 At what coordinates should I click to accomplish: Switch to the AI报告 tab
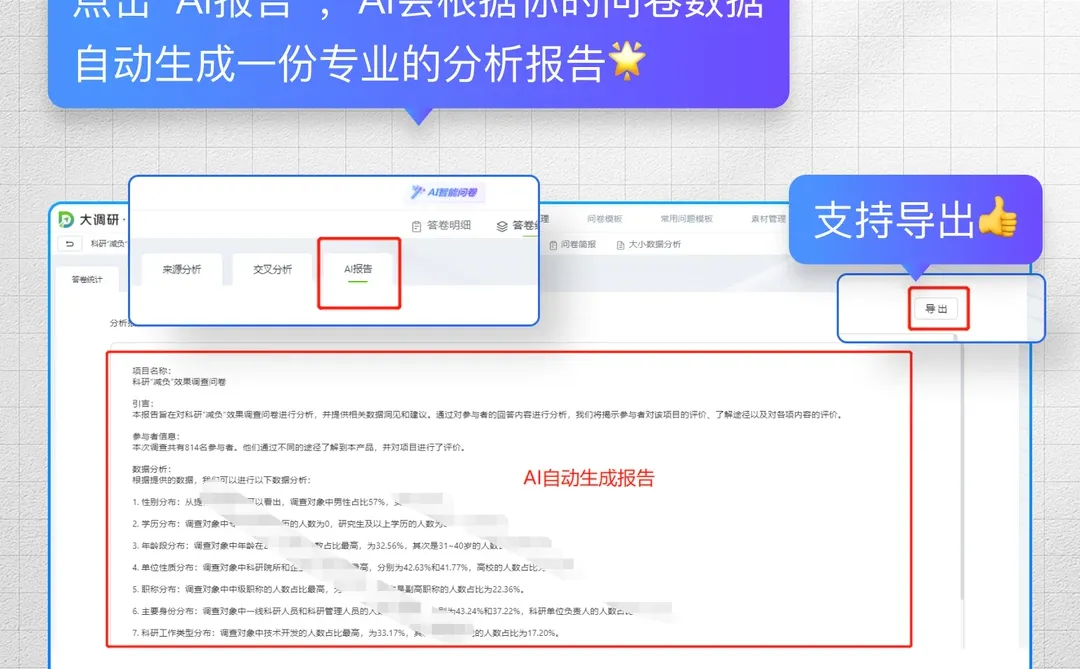pyautogui.click(x=360, y=268)
